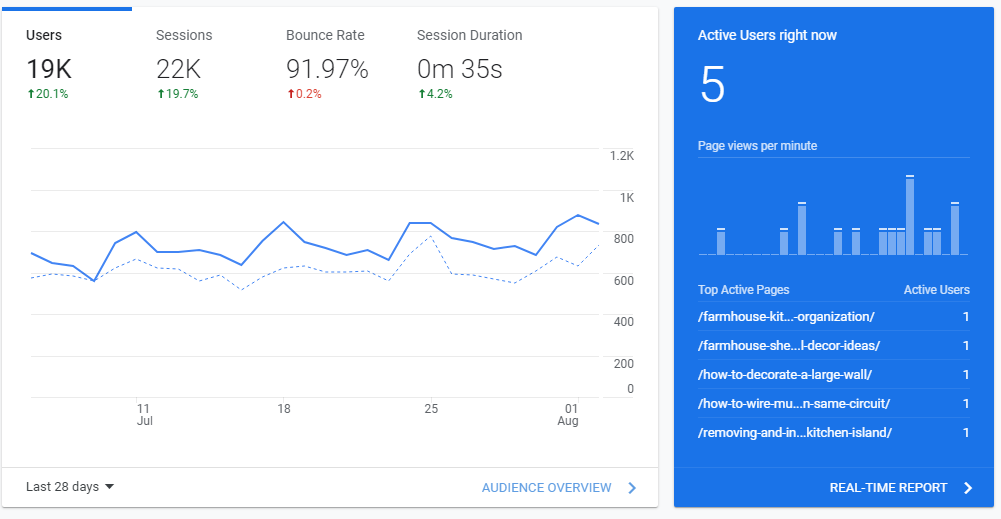Click the green arrow beside 20.1% users change

coord(30,94)
